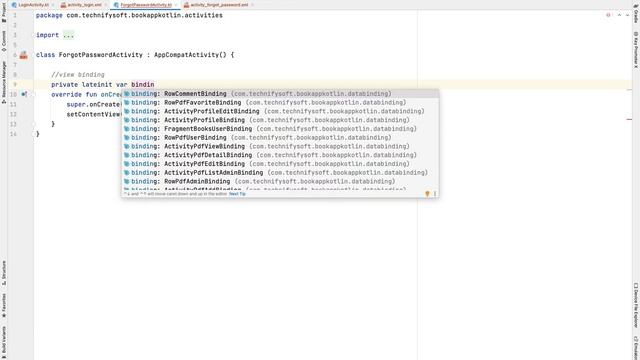Screen dimensions: 640x360
Task: Choose ActivityPdfViewBinding completion suggestion
Action: pyautogui.click(x=280, y=147)
